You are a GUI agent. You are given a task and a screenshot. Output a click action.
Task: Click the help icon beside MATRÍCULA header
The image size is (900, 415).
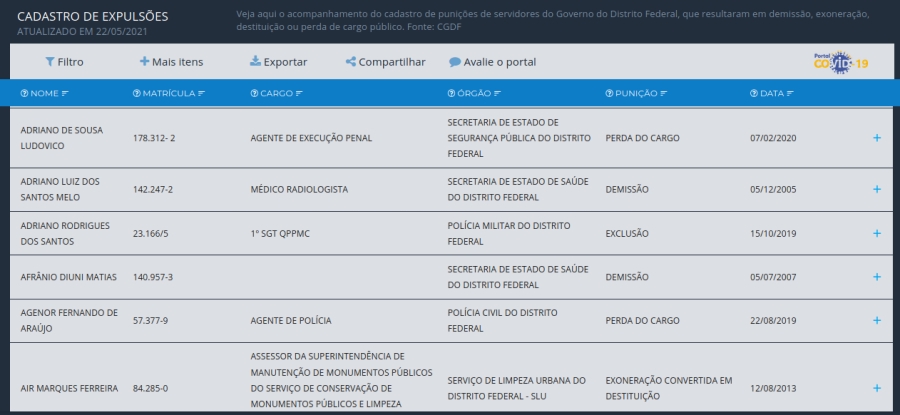tap(136, 93)
